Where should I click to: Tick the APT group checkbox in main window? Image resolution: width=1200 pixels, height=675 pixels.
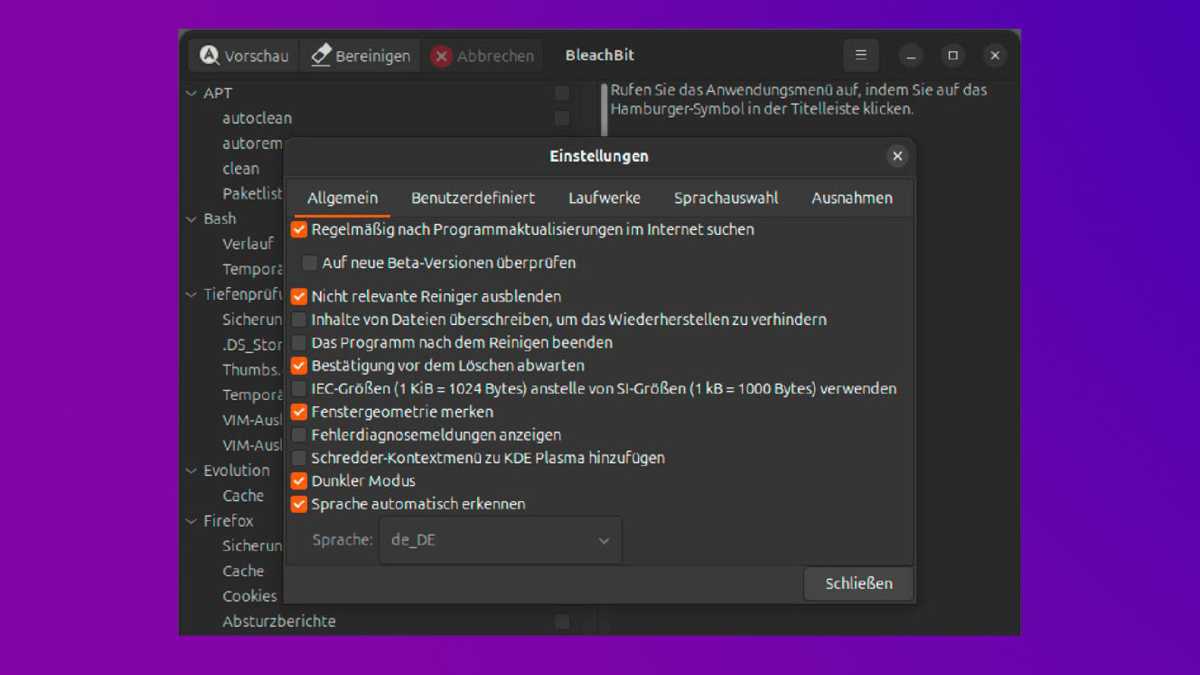click(562, 93)
